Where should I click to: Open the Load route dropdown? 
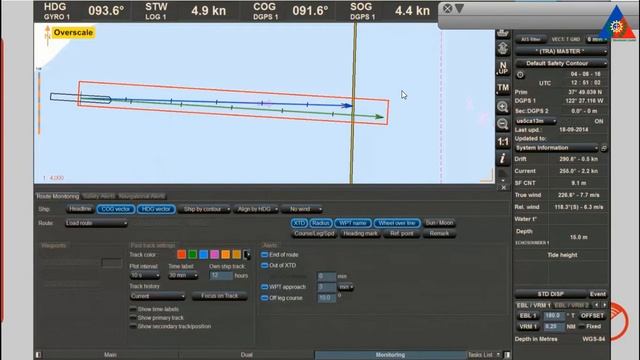[x=96, y=223]
